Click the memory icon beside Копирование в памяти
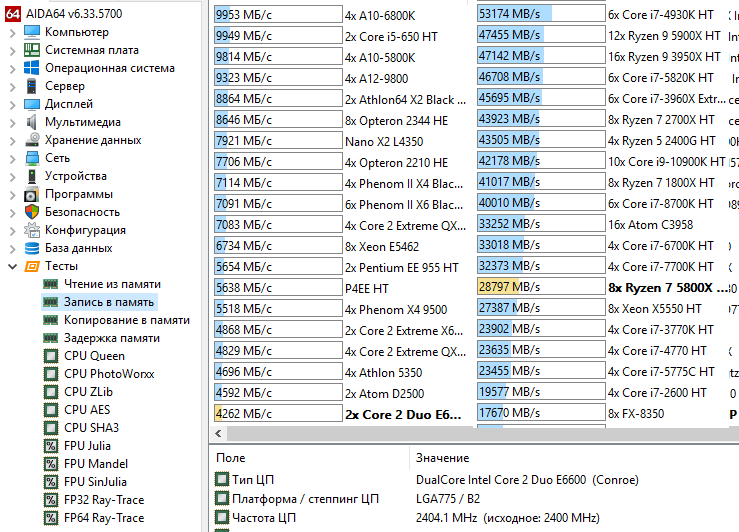Image resolution: width=739 pixels, height=532 pixels. click(x=50, y=320)
